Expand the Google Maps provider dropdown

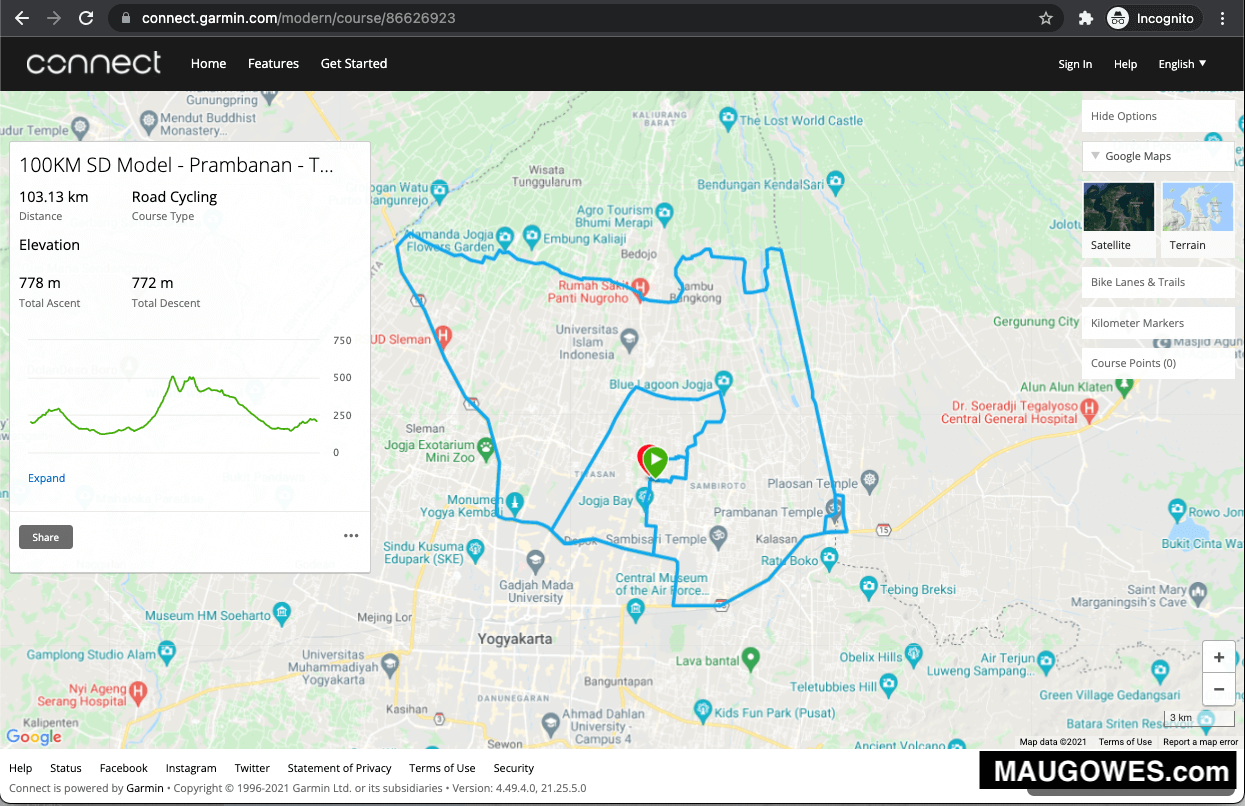coord(1158,156)
